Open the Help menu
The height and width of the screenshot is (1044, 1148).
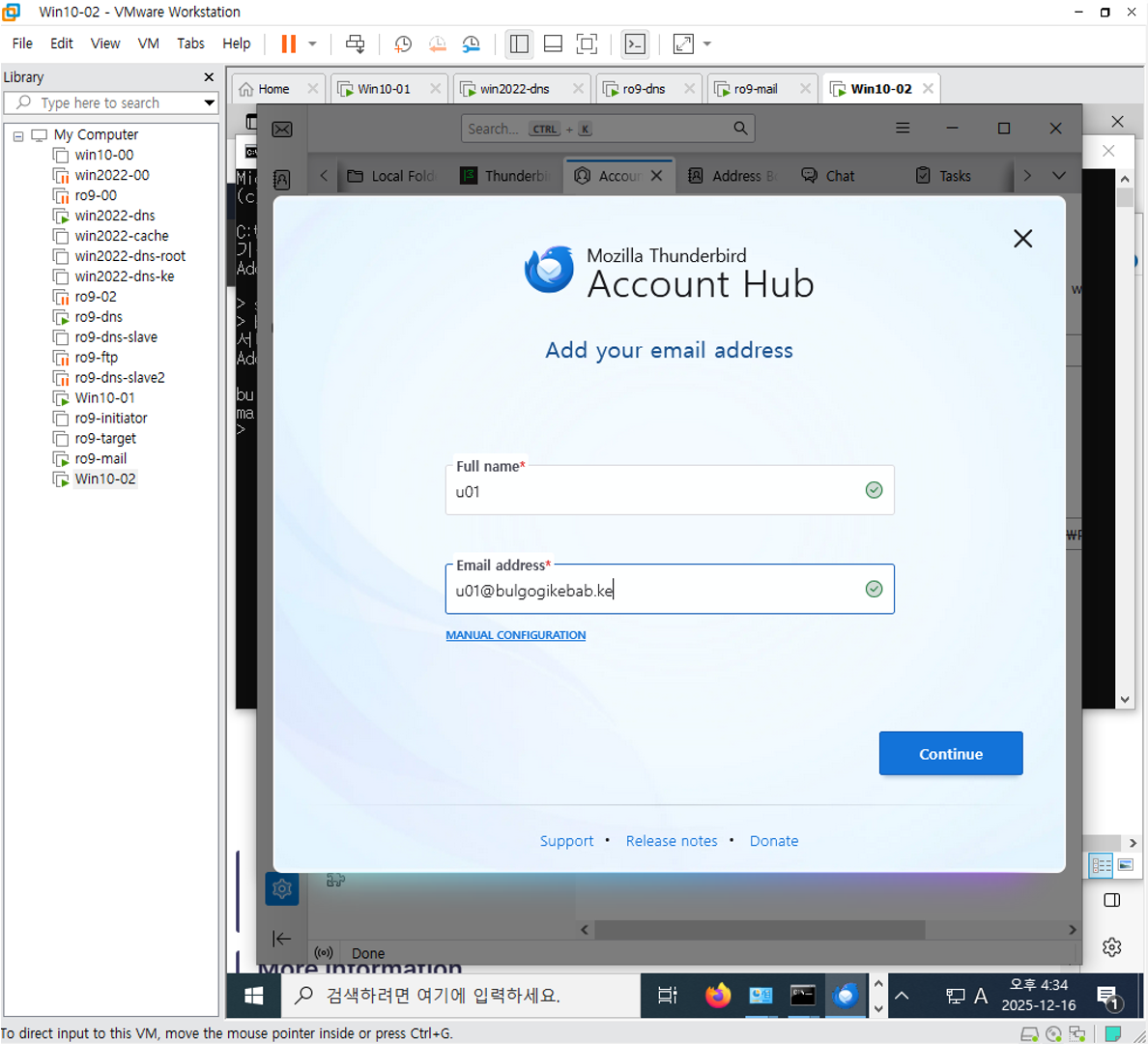click(237, 43)
